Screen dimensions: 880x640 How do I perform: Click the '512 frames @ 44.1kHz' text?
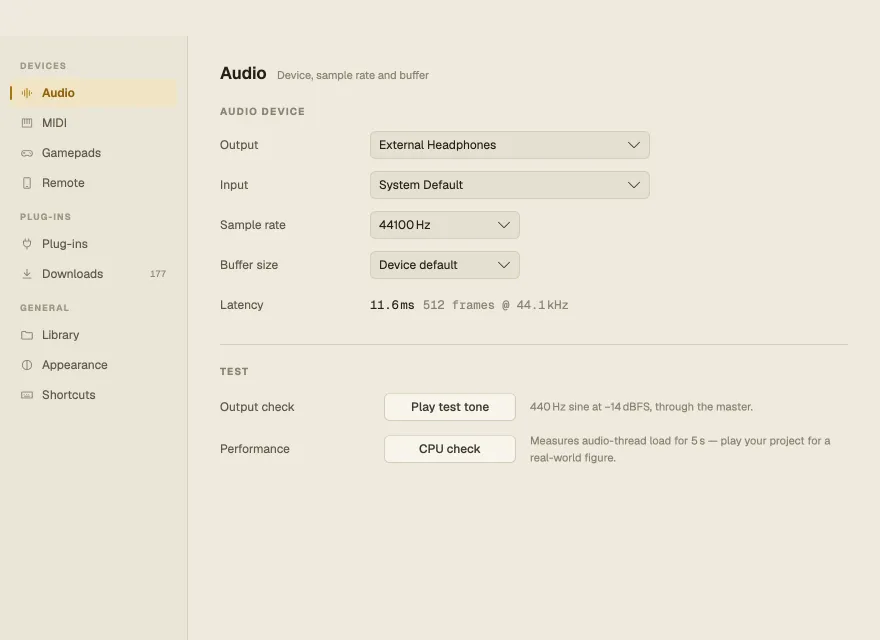tap(496, 305)
